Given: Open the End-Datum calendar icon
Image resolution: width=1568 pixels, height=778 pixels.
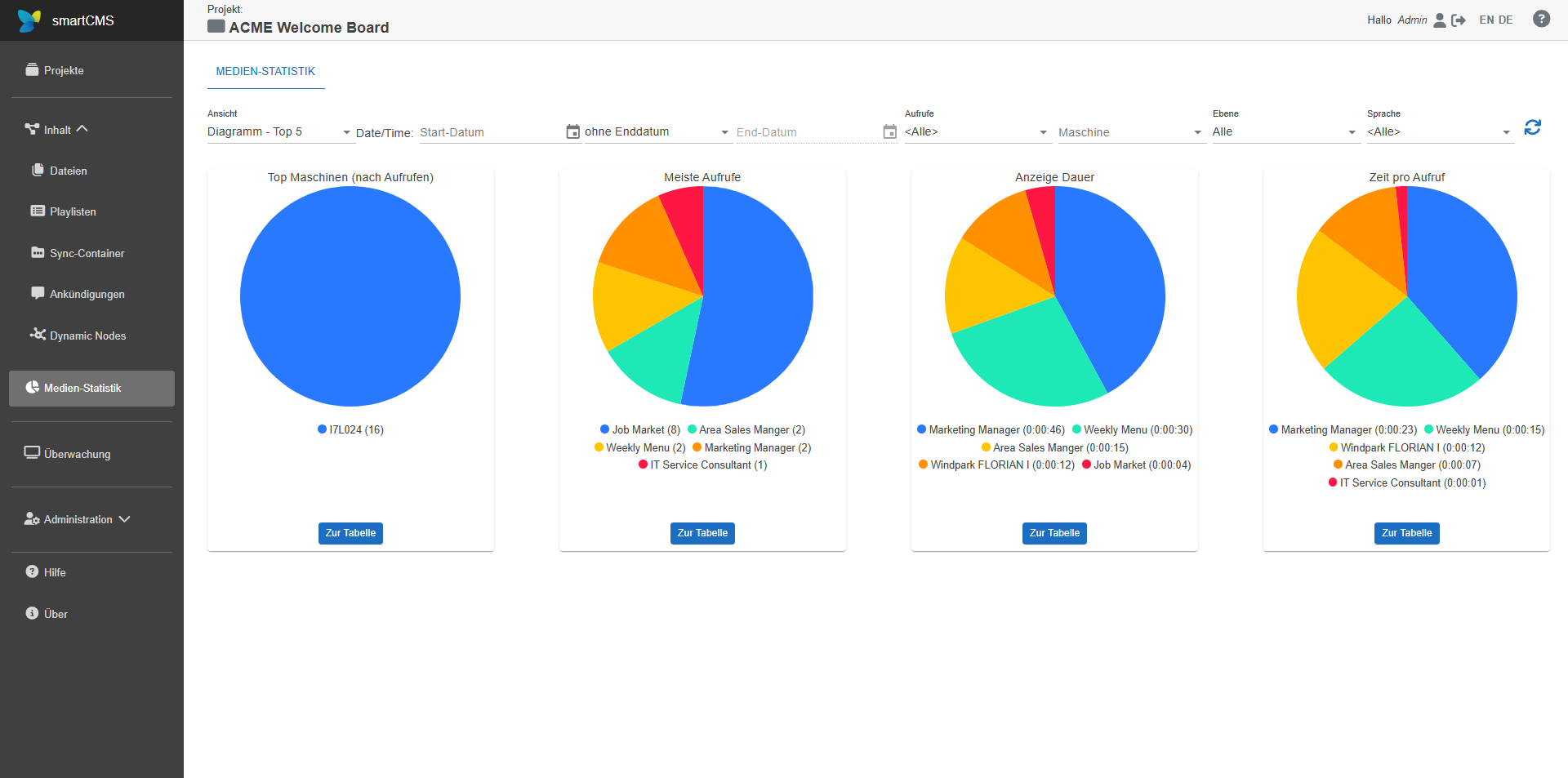Looking at the screenshot, I should point(890,131).
